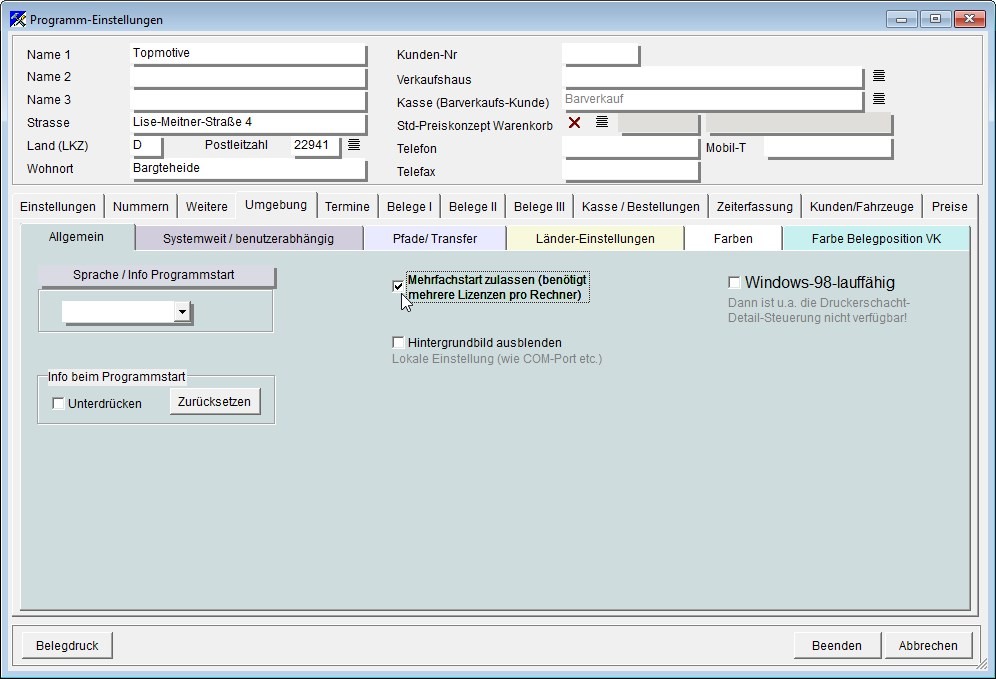Click the Wohnort field showing Bargteheide
Screen dimensions: 996x679
[248, 168]
